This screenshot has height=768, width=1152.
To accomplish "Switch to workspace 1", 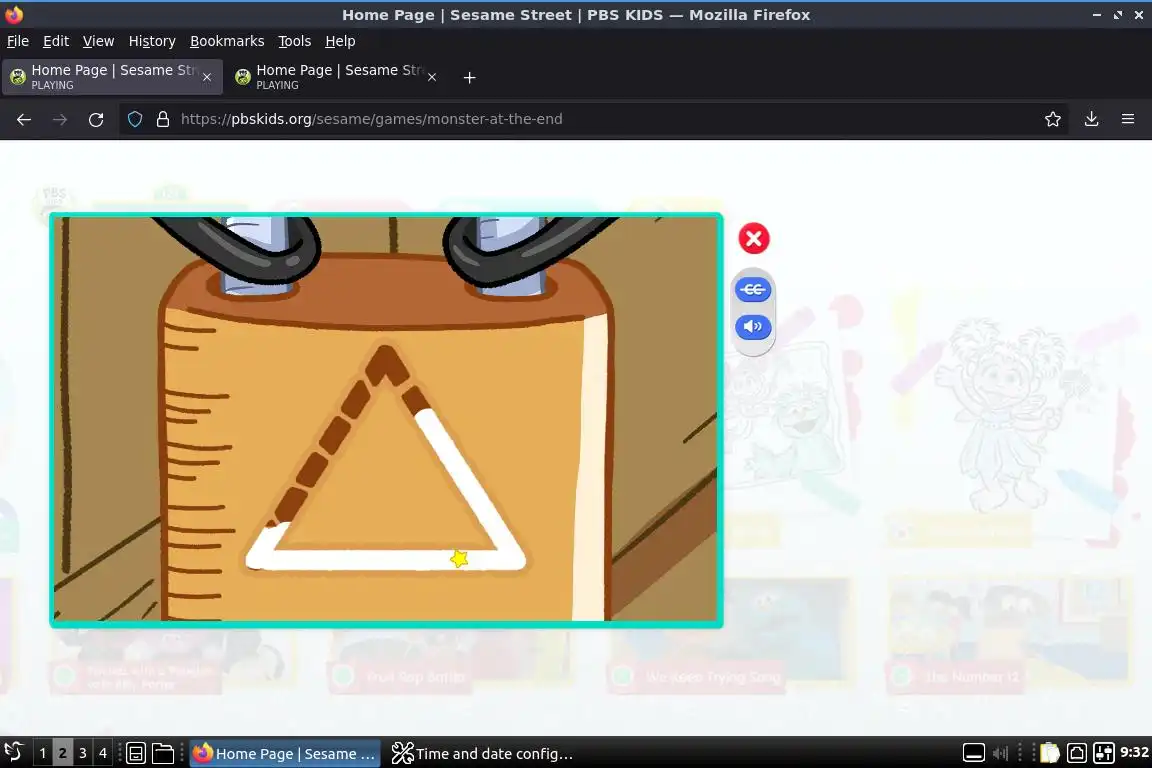I will [x=43, y=753].
